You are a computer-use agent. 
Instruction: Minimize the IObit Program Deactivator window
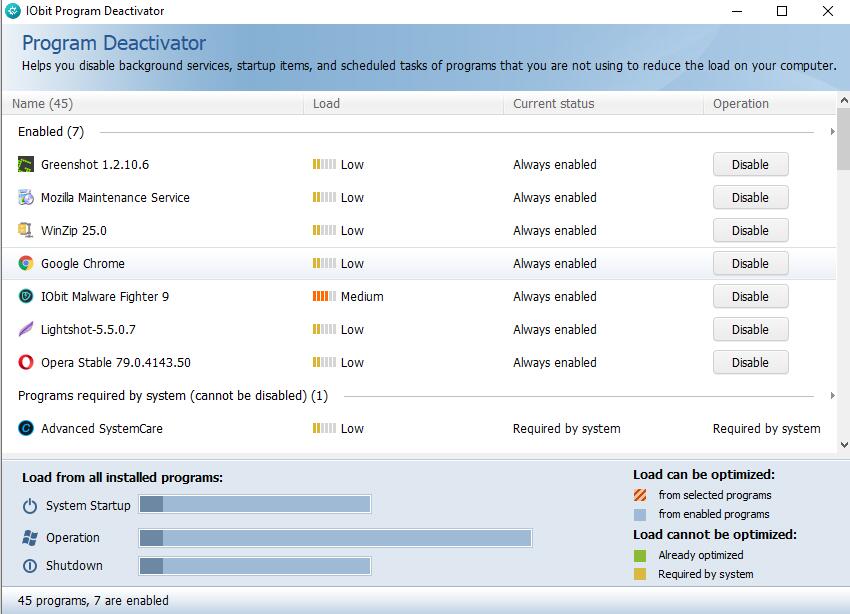pyautogui.click(x=737, y=11)
